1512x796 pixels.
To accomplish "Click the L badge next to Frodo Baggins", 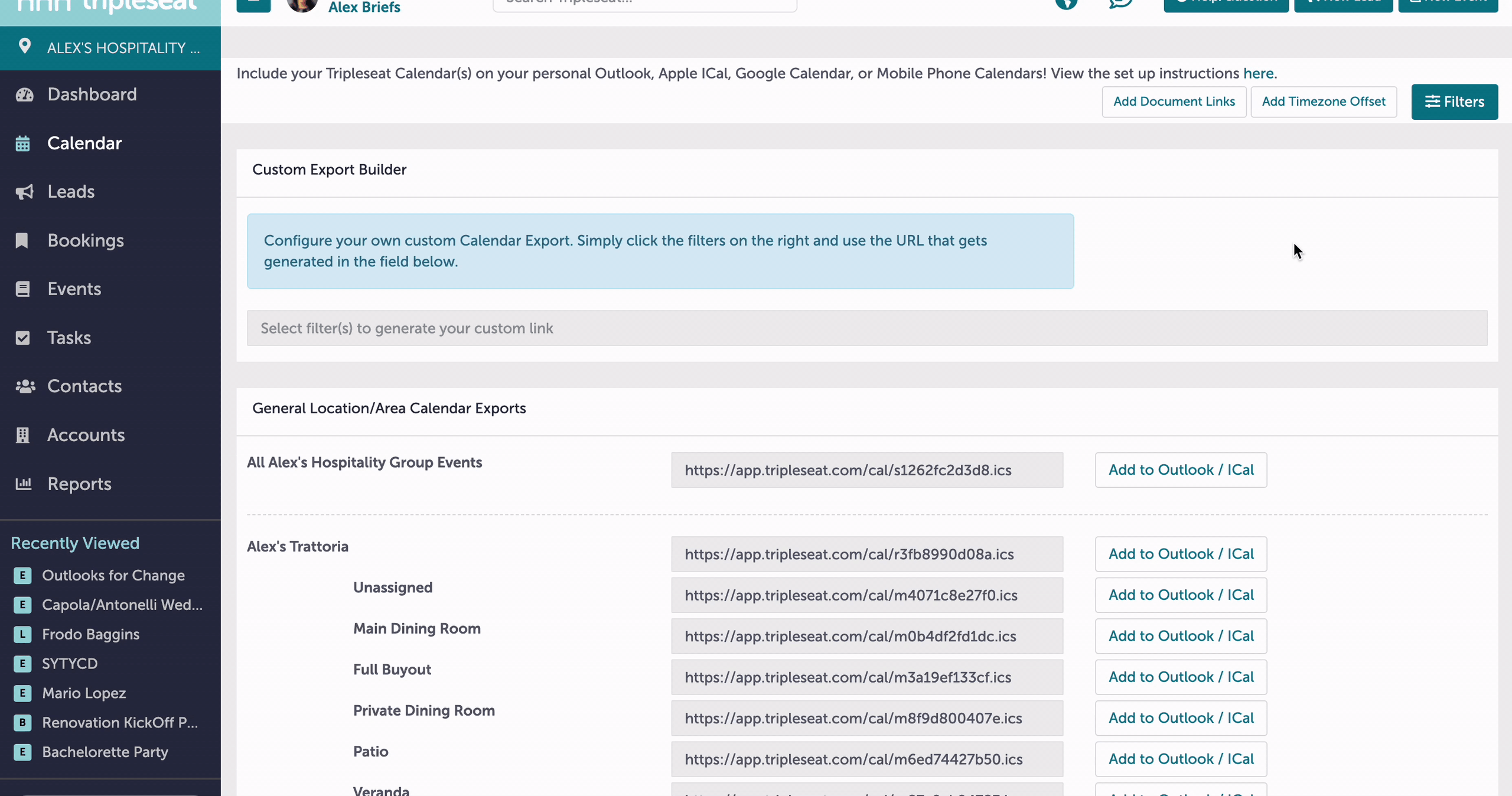I will click(22, 634).
